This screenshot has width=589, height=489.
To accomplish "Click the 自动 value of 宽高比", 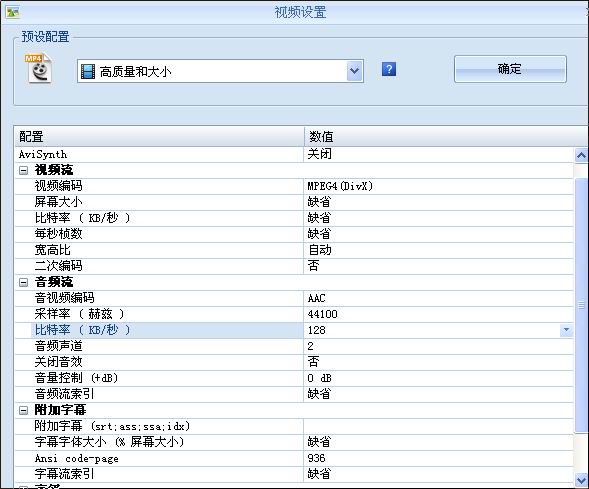I will (320, 250).
